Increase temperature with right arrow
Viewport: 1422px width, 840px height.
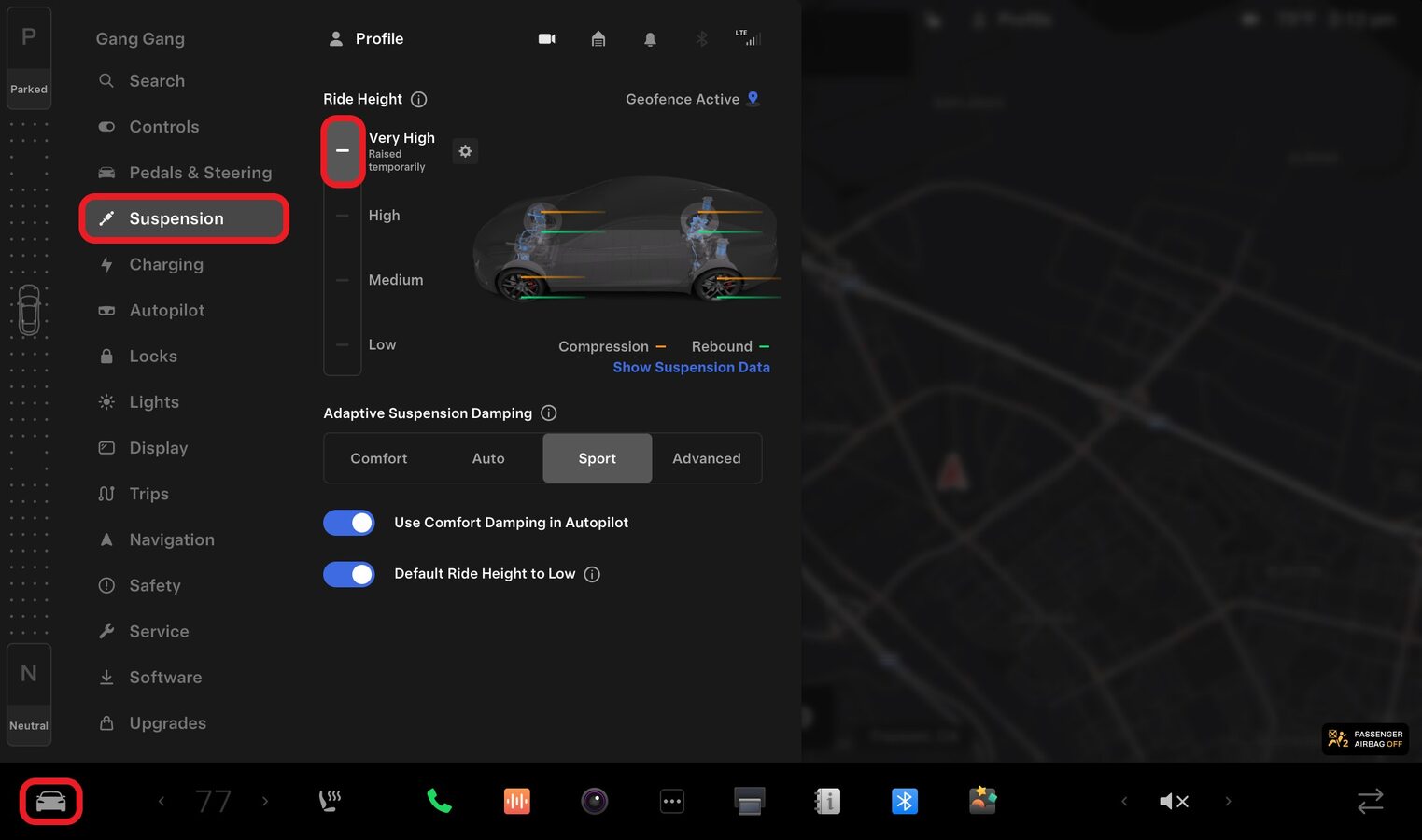[x=265, y=801]
